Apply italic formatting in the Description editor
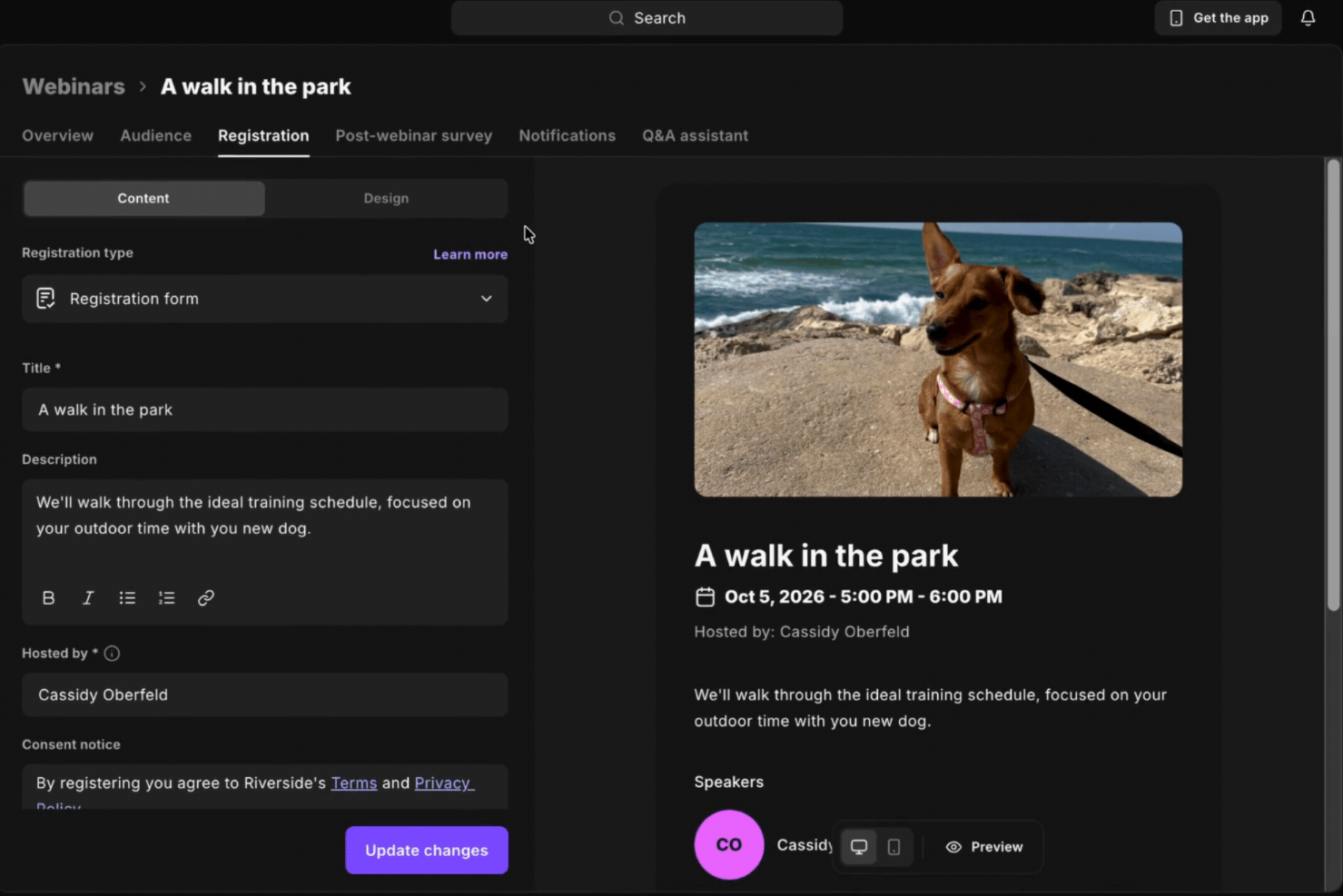 coord(88,598)
